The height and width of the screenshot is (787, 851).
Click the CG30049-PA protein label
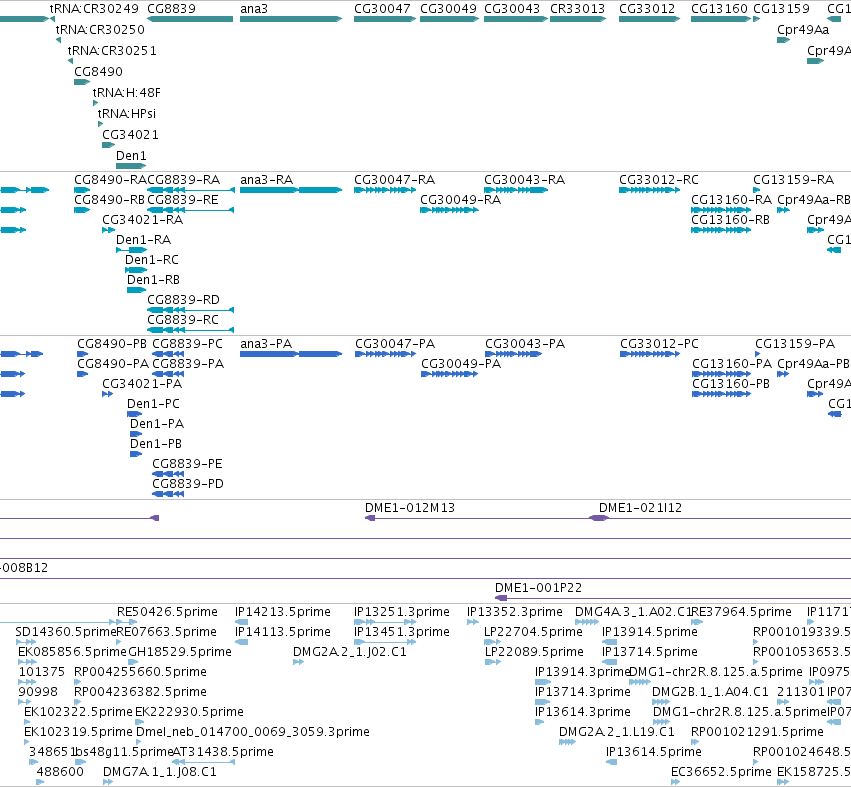click(461, 364)
